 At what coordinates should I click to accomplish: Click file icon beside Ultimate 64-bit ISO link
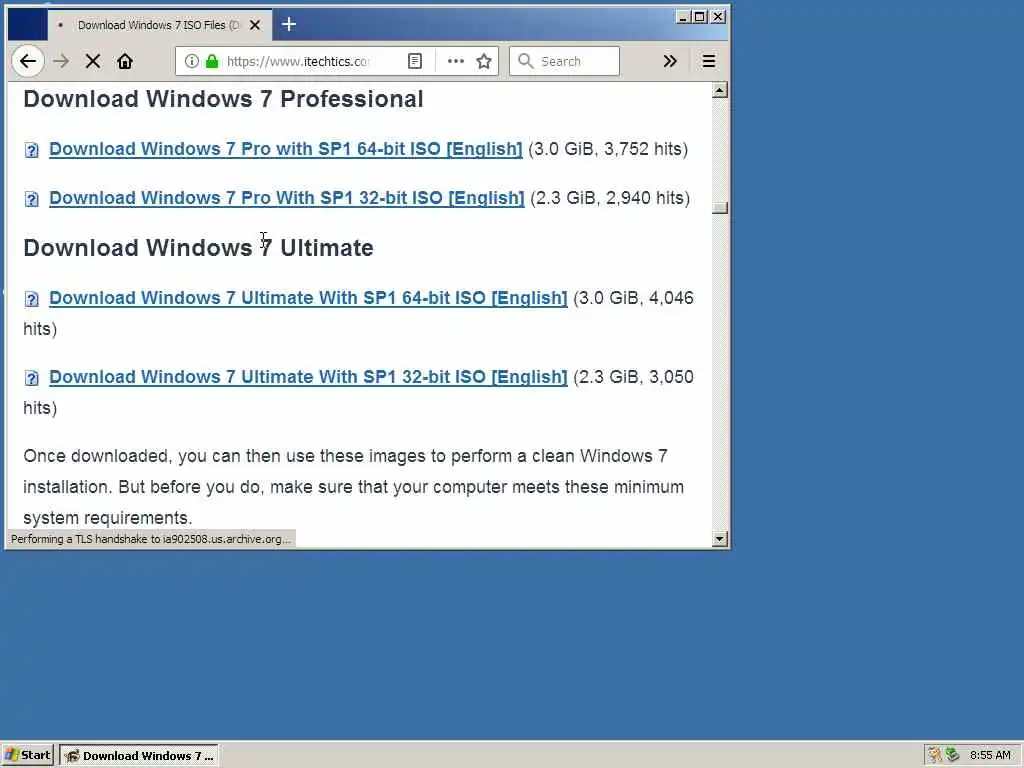click(31, 299)
